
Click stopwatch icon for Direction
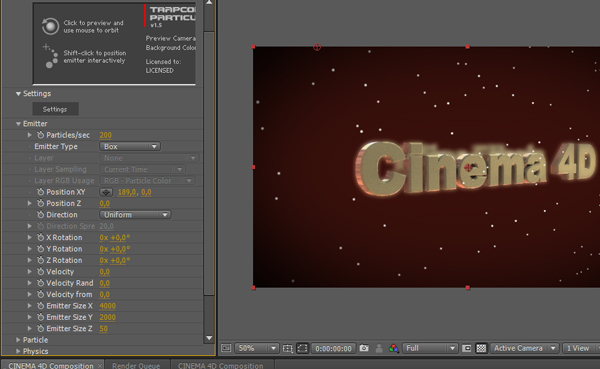point(41,215)
